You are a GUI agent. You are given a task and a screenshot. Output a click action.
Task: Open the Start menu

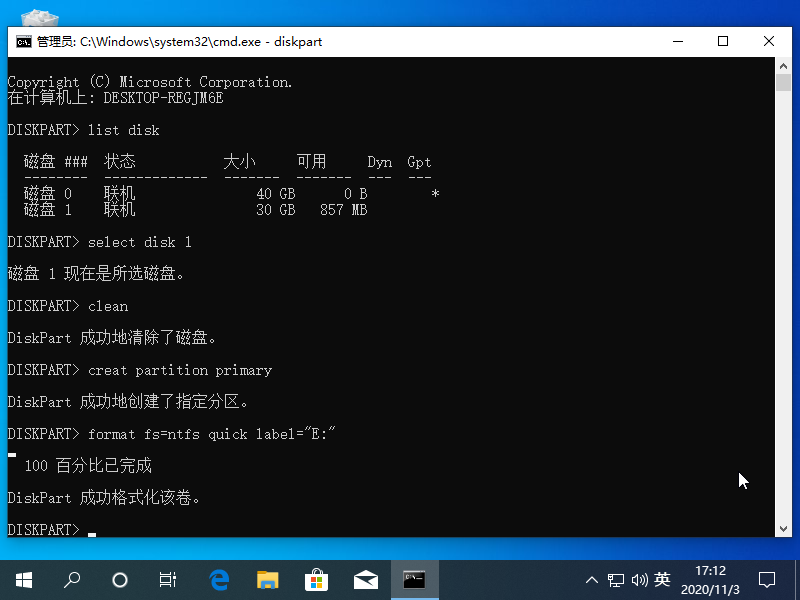pos(22,580)
